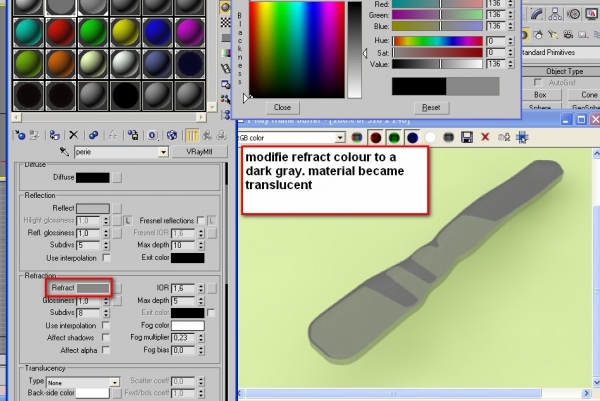Toggle blue channel in frame buffer
The height and width of the screenshot is (401, 600).
click(x=412, y=137)
